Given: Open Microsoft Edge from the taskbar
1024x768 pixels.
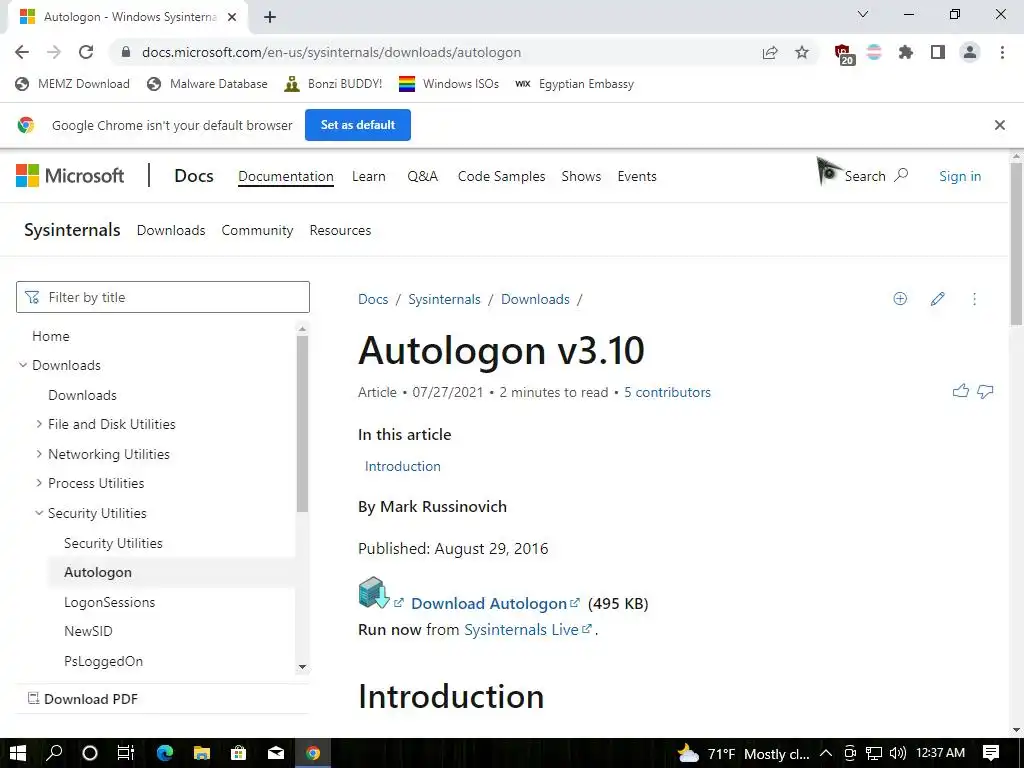Looking at the screenshot, I should coord(165,753).
